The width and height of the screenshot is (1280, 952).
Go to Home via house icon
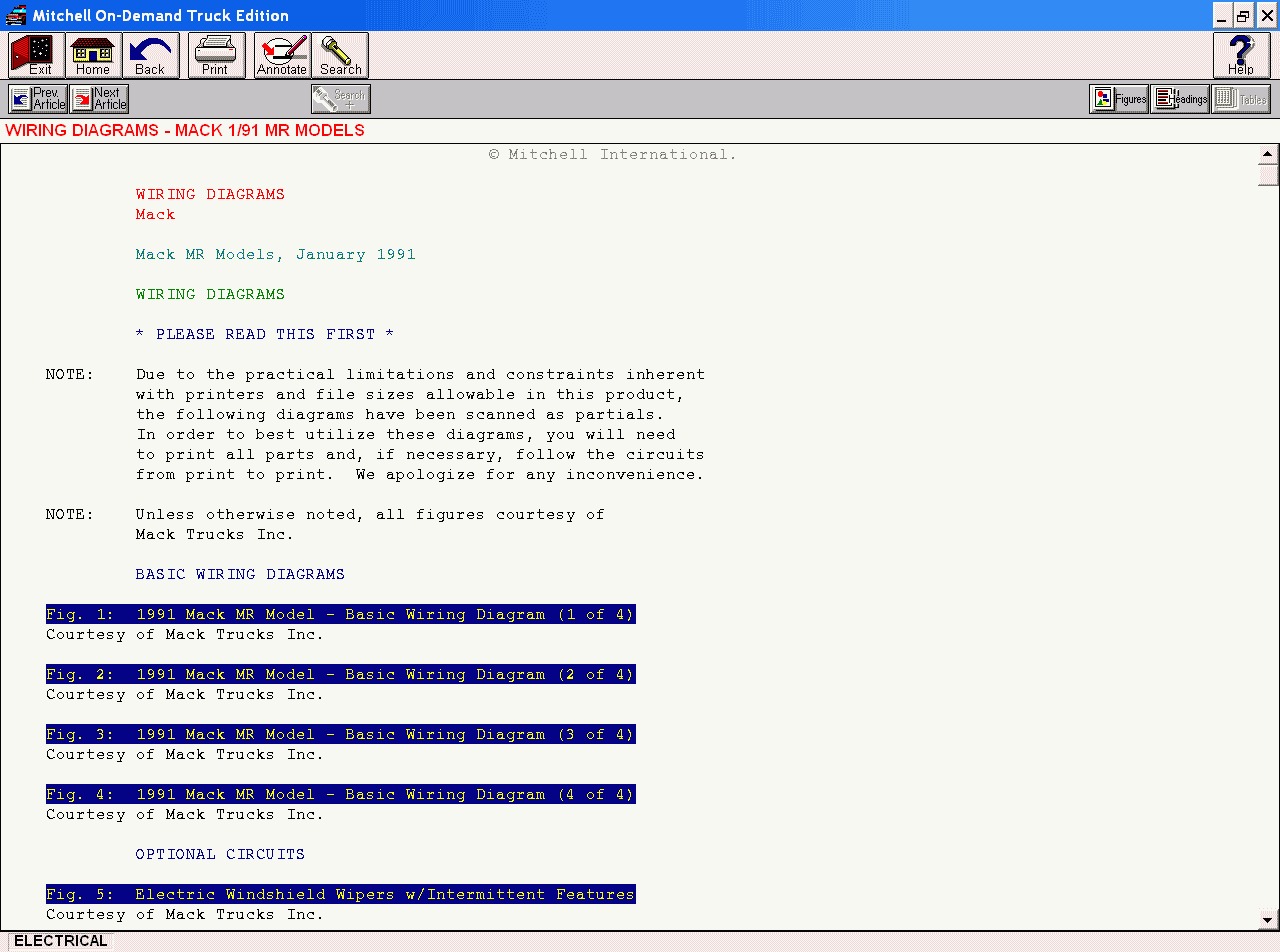[x=94, y=55]
